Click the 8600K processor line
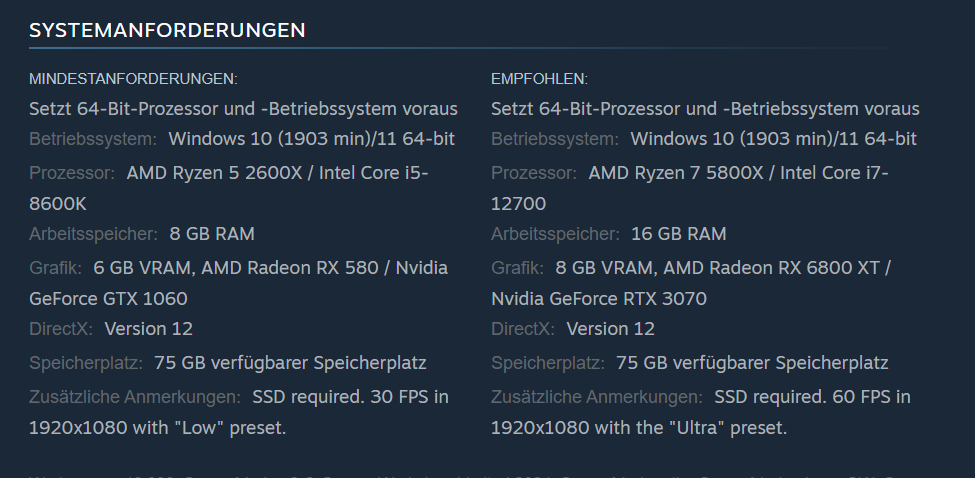 tap(58, 203)
